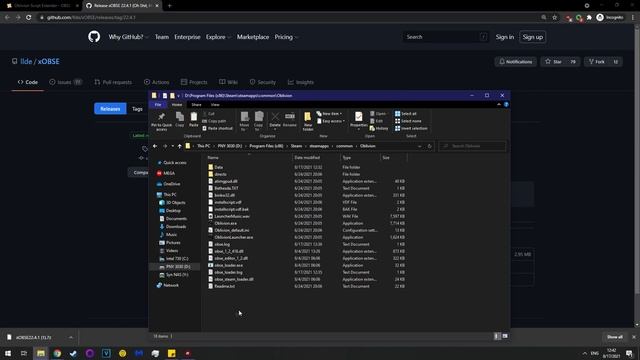This screenshot has width=640, height=360.
Task: Bookmark this page with the star icon
Action: click(554, 18)
